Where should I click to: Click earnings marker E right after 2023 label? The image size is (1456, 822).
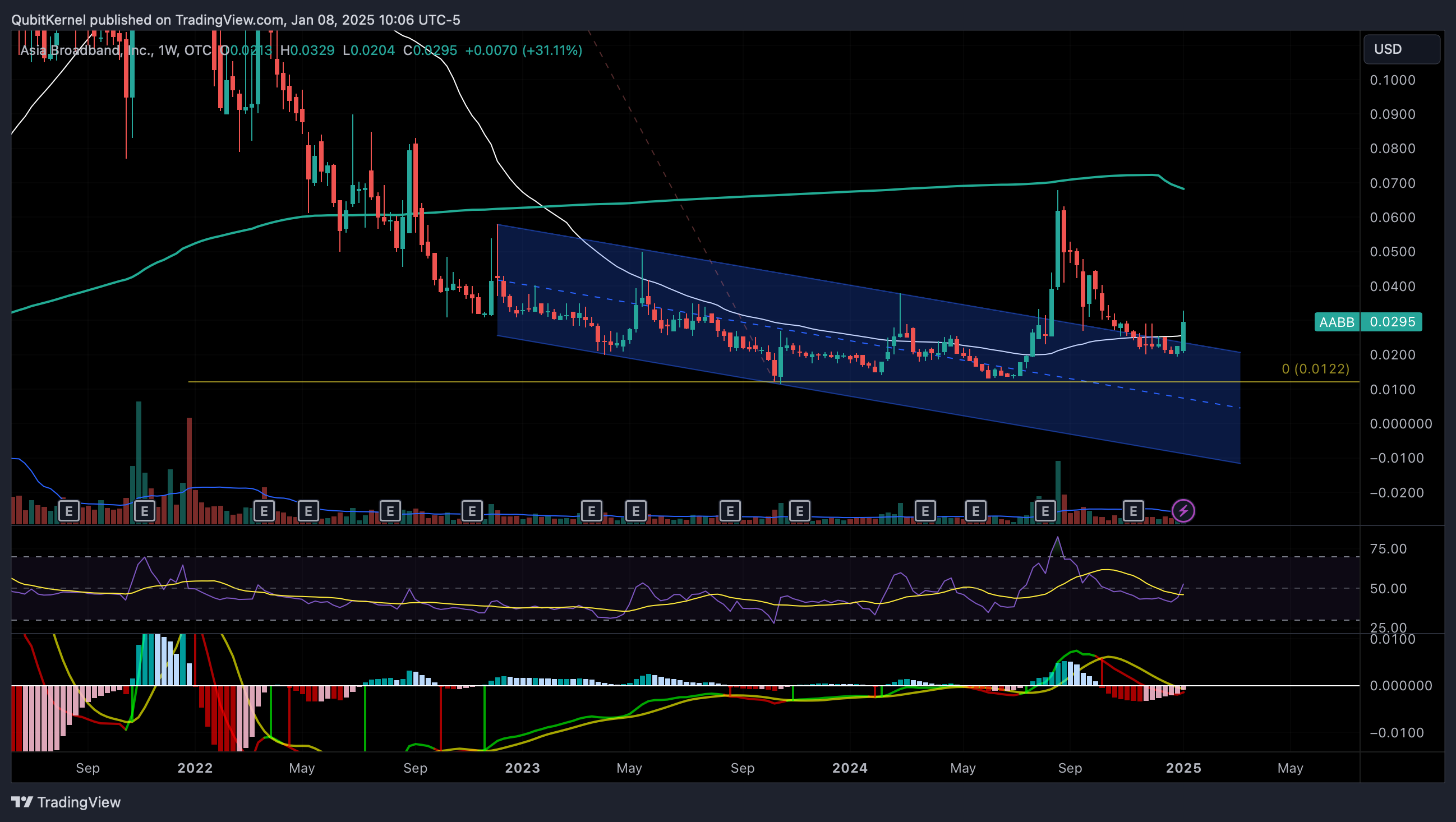(591, 511)
